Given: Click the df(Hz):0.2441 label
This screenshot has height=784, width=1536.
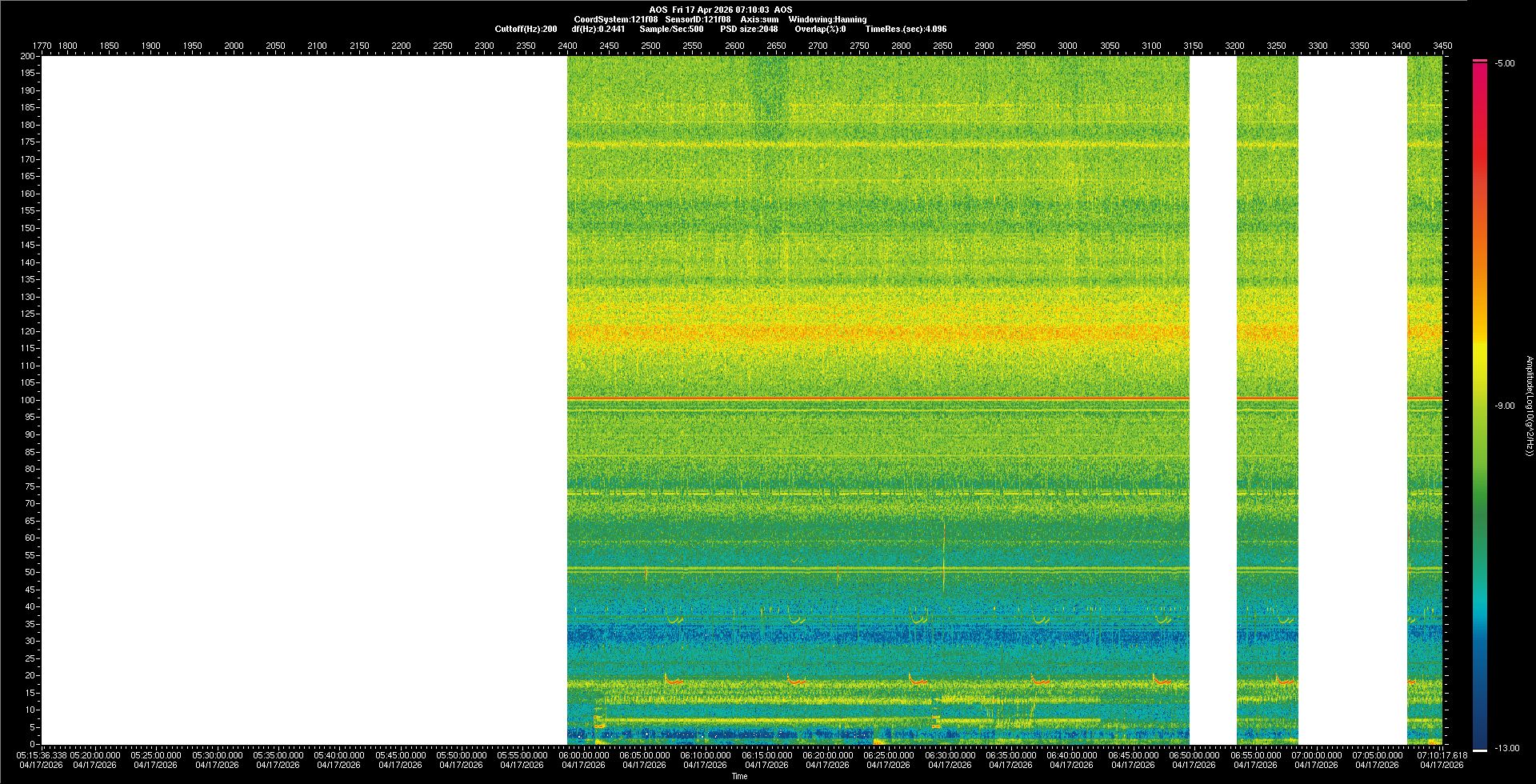Looking at the screenshot, I should 598,29.
